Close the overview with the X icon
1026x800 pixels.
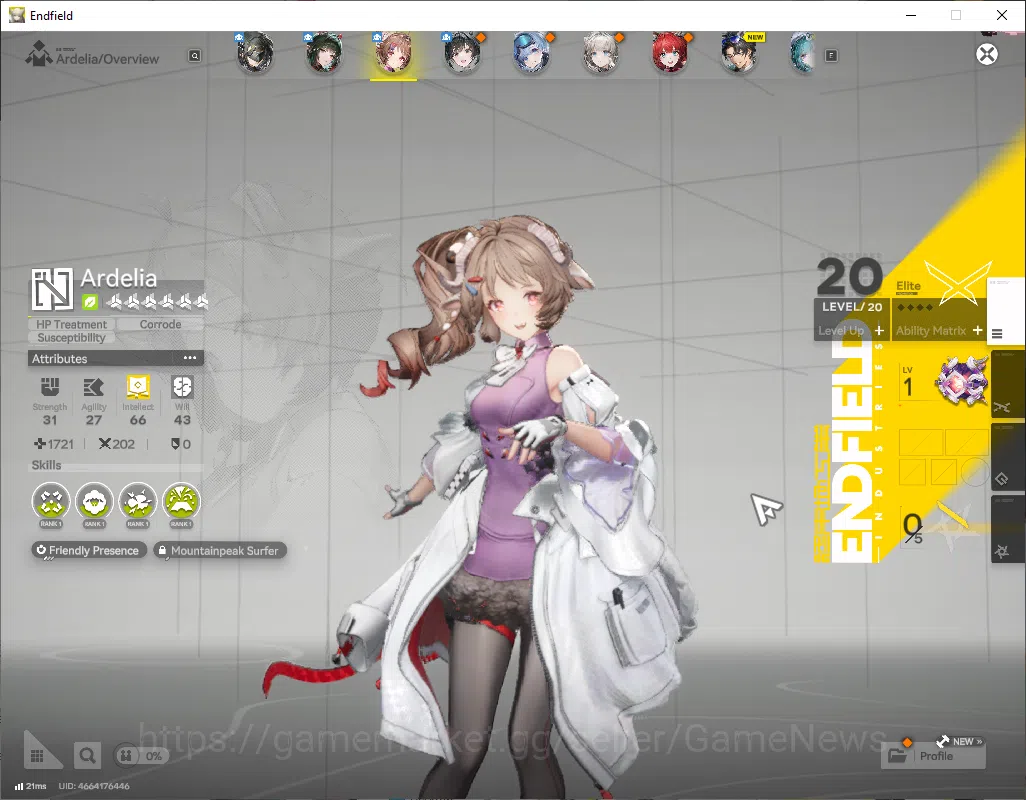point(987,54)
